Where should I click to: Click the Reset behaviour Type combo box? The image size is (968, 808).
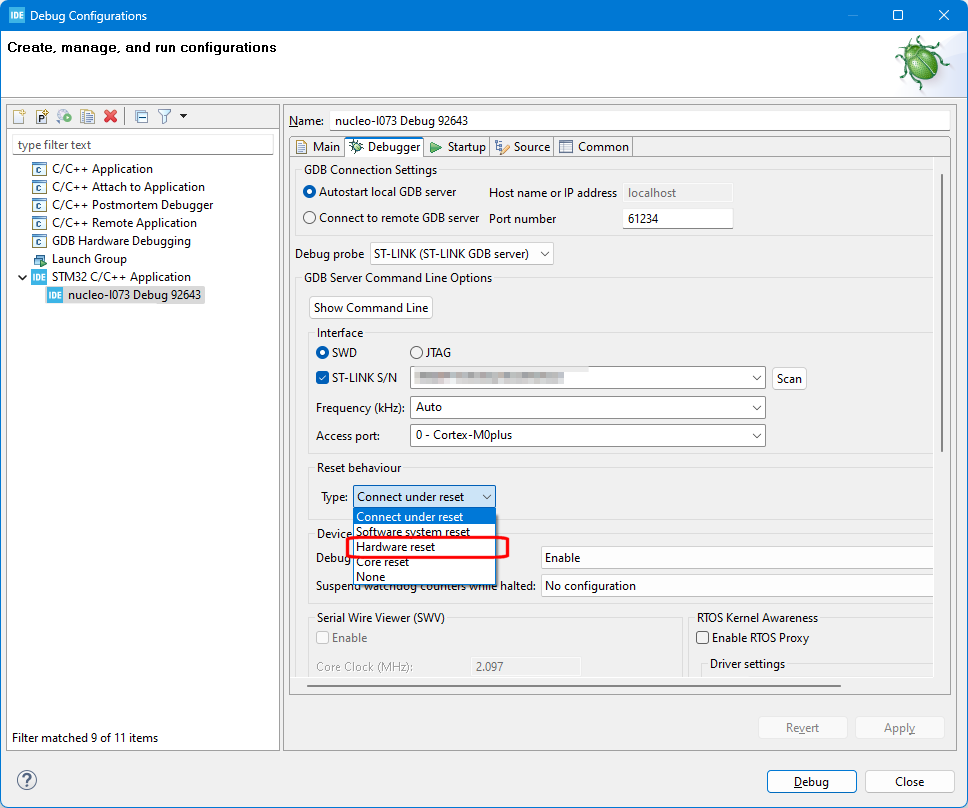tap(424, 497)
